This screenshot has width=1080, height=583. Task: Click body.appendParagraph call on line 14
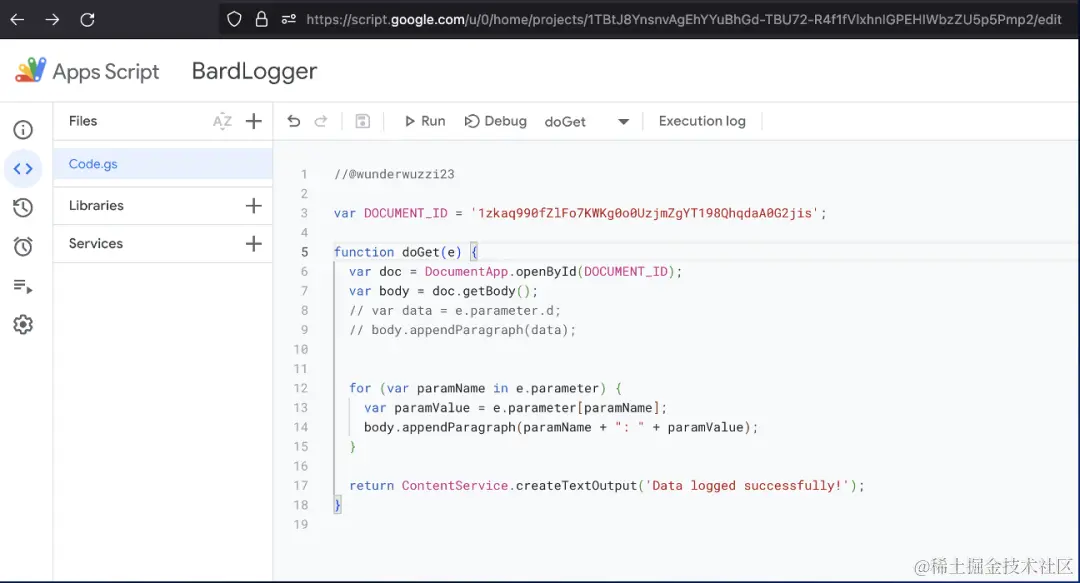[561, 427]
